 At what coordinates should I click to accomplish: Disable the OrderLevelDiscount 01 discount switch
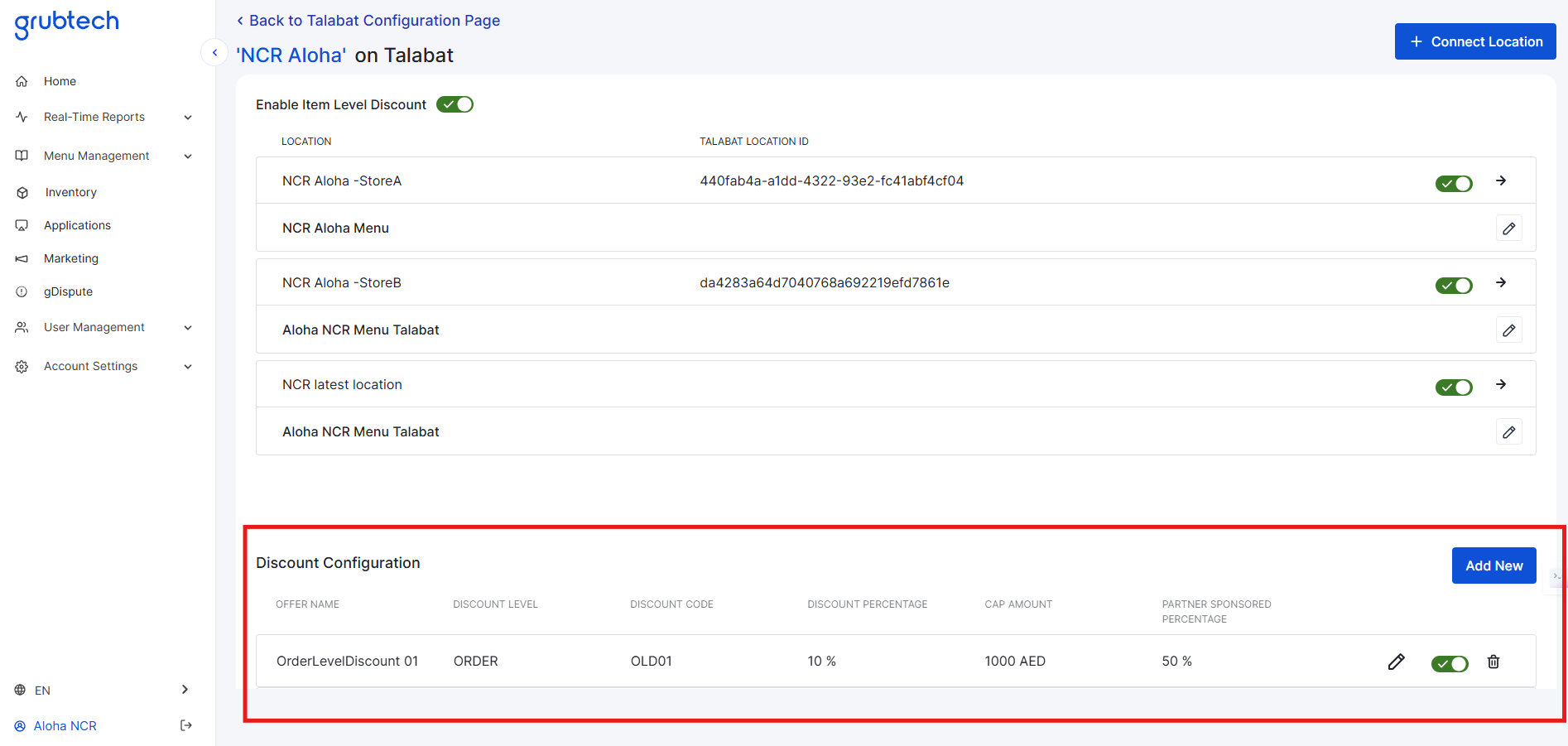coord(1450,663)
